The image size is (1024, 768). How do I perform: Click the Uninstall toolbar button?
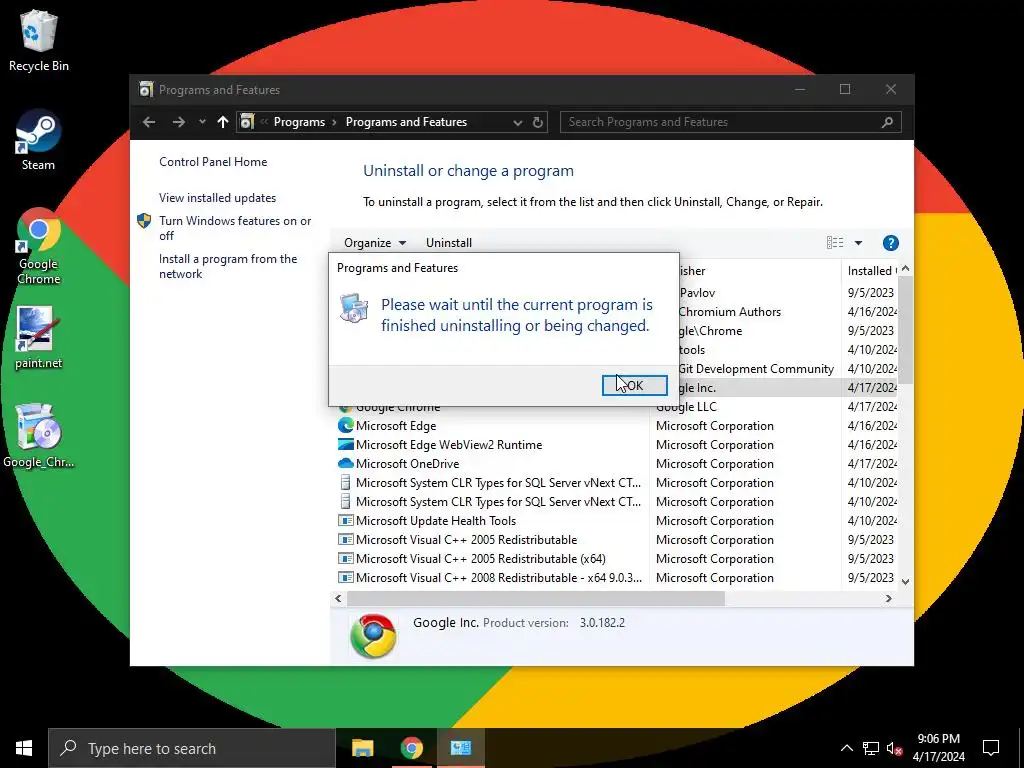tap(449, 243)
